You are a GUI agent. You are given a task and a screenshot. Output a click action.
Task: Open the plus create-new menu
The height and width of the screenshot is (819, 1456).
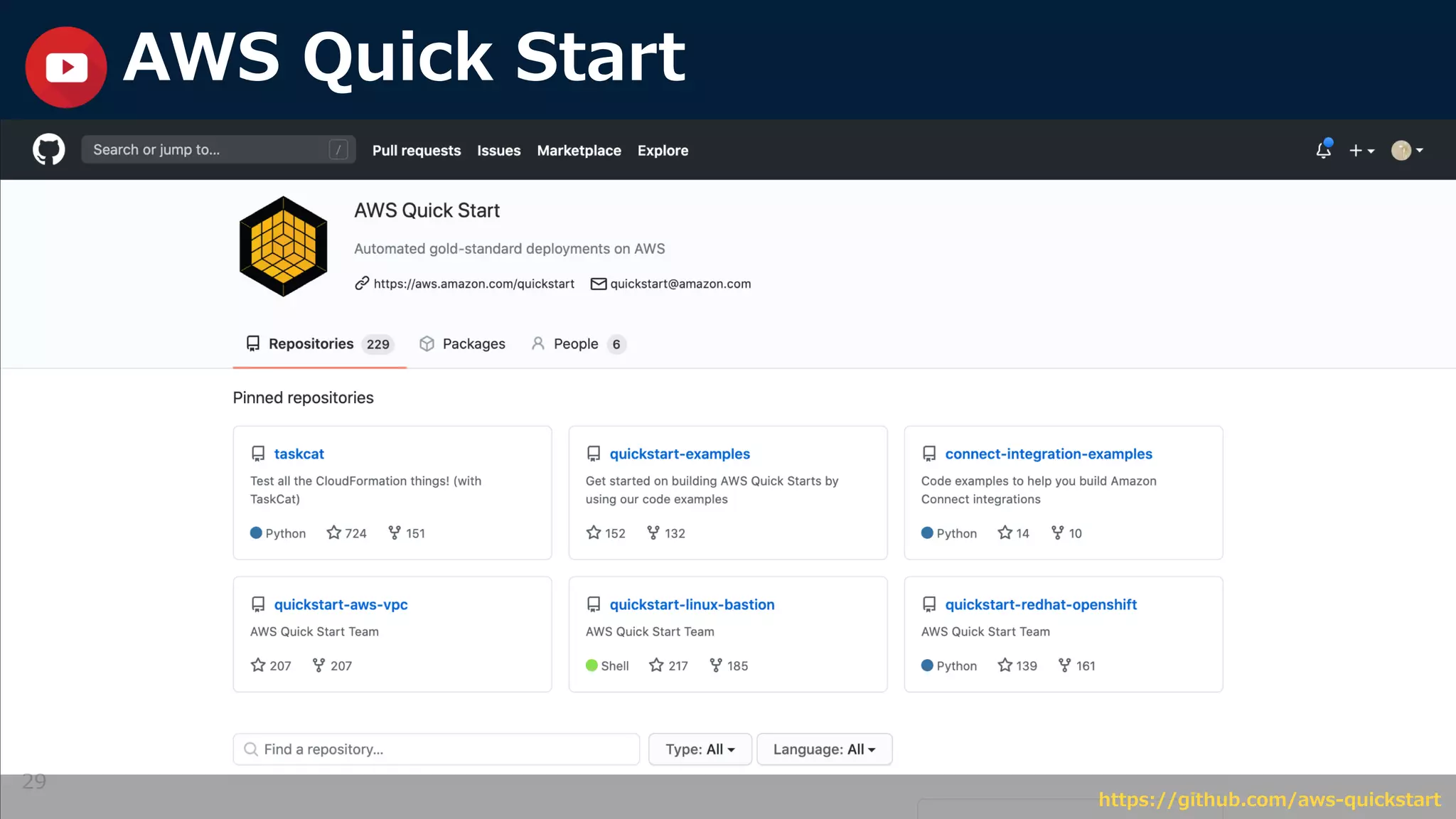1361,150
